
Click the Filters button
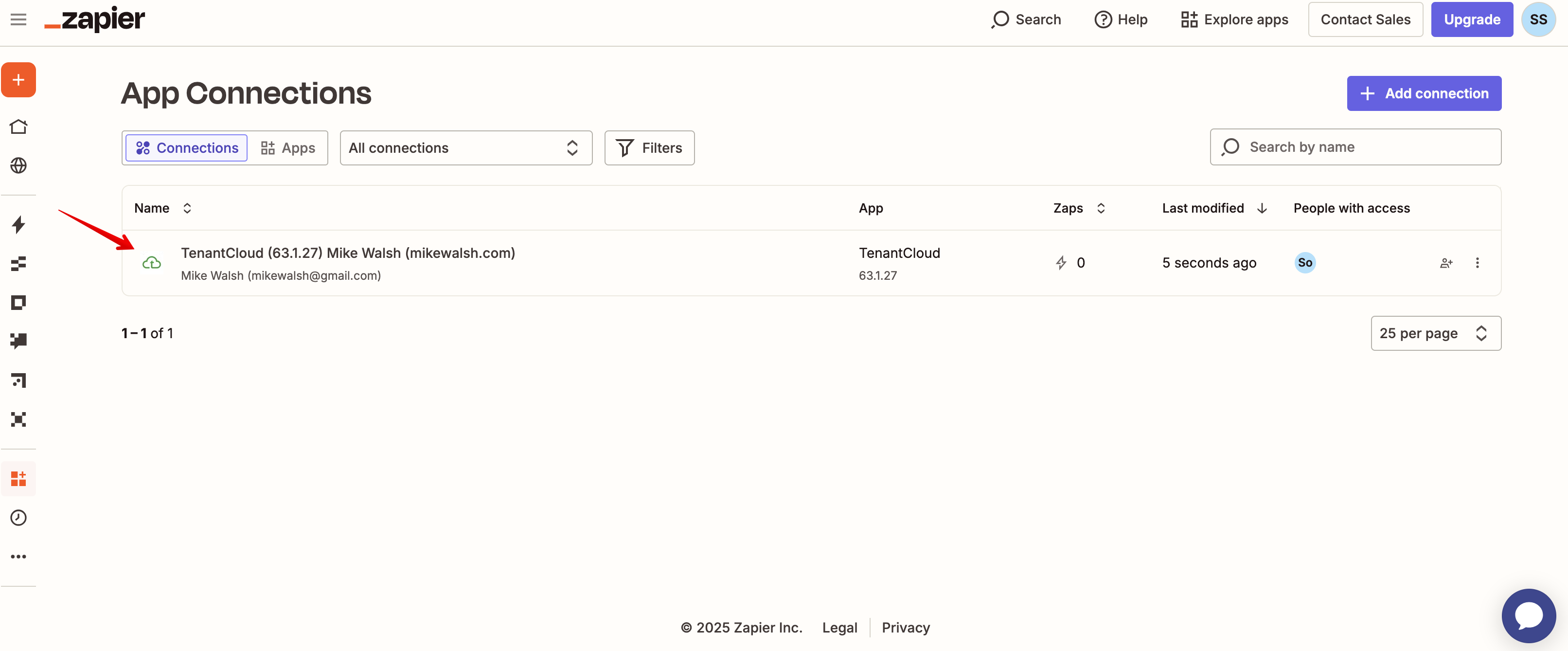click(649, 148)
